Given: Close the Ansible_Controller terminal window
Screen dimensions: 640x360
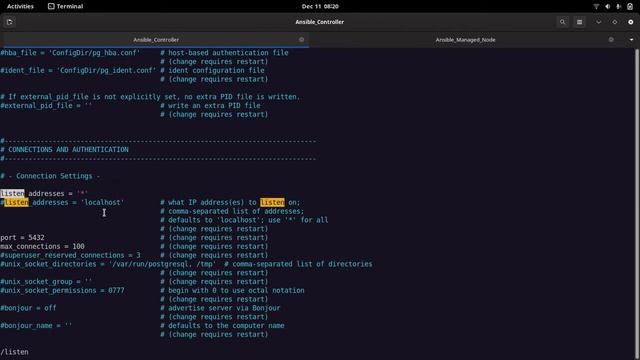Looking at the screenshot, I should pyautogui.click(x=631, y=22).
